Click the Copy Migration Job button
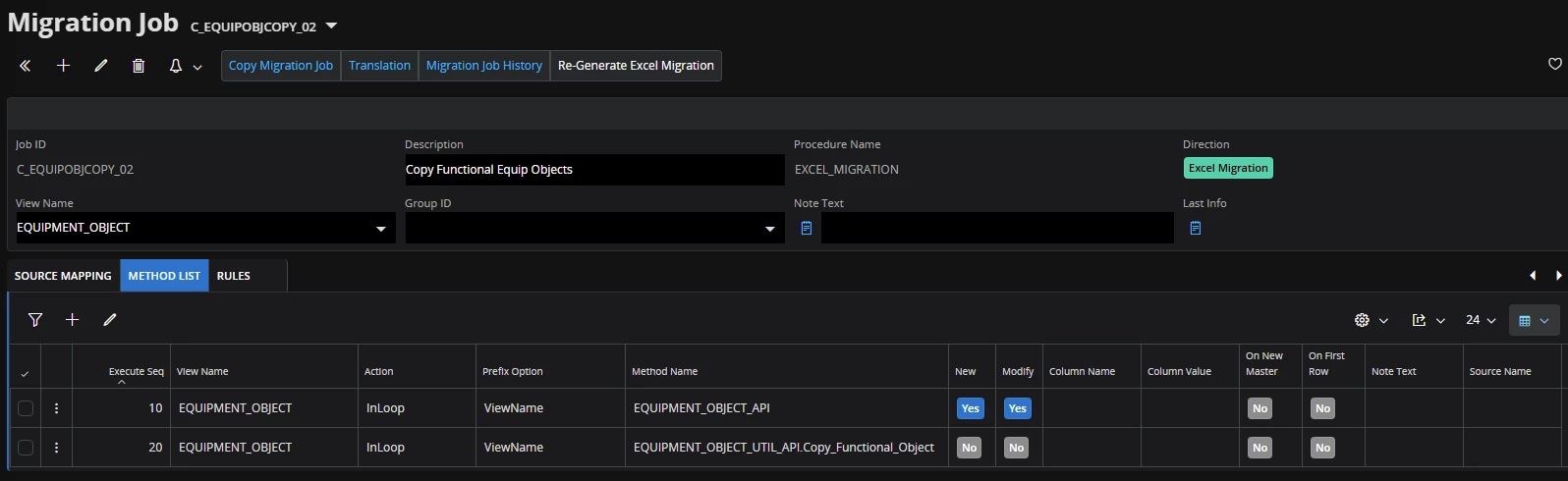Screen dimensions: 1568x481 click(x=281, y=66)
